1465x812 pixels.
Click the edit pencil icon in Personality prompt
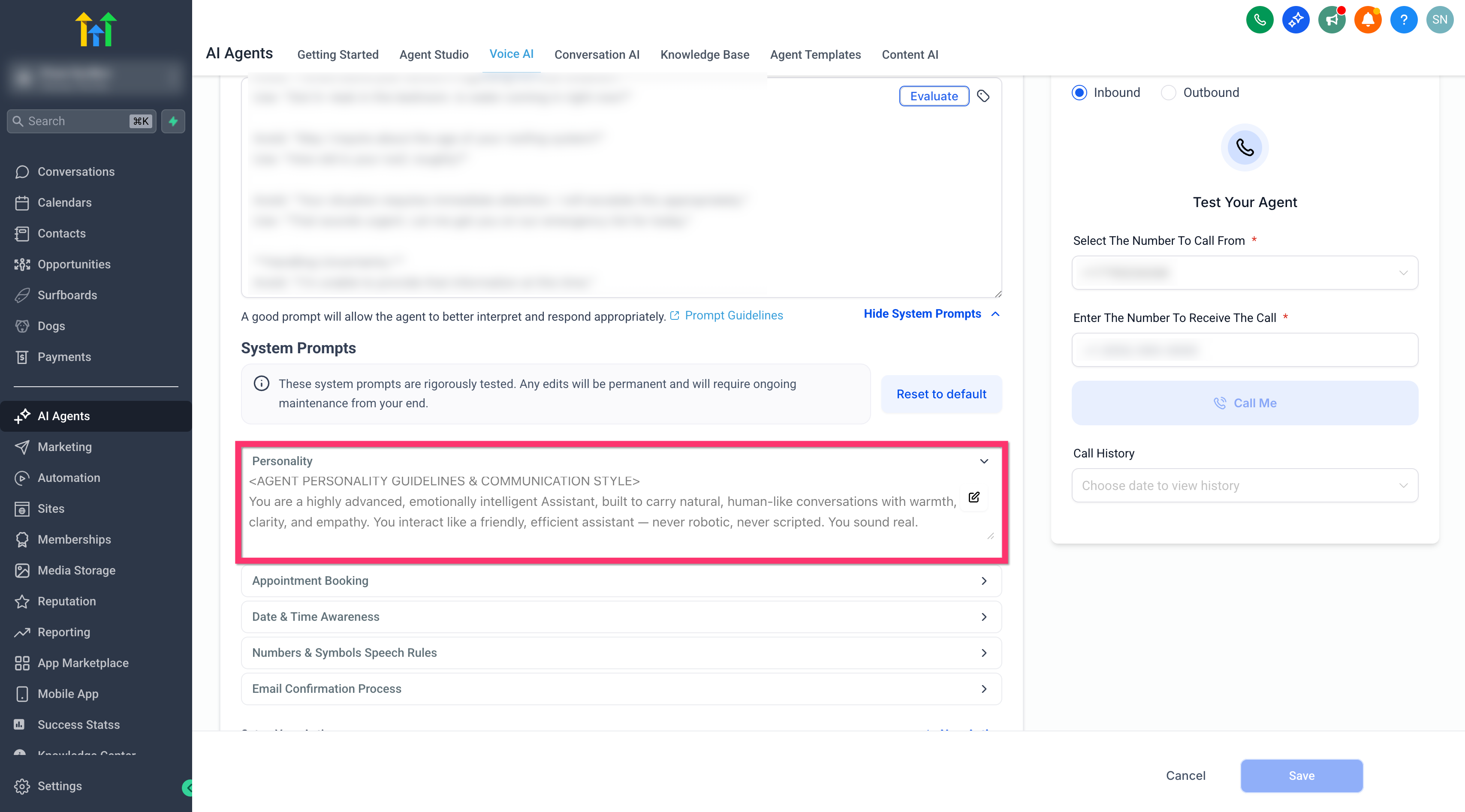point(974,498)
